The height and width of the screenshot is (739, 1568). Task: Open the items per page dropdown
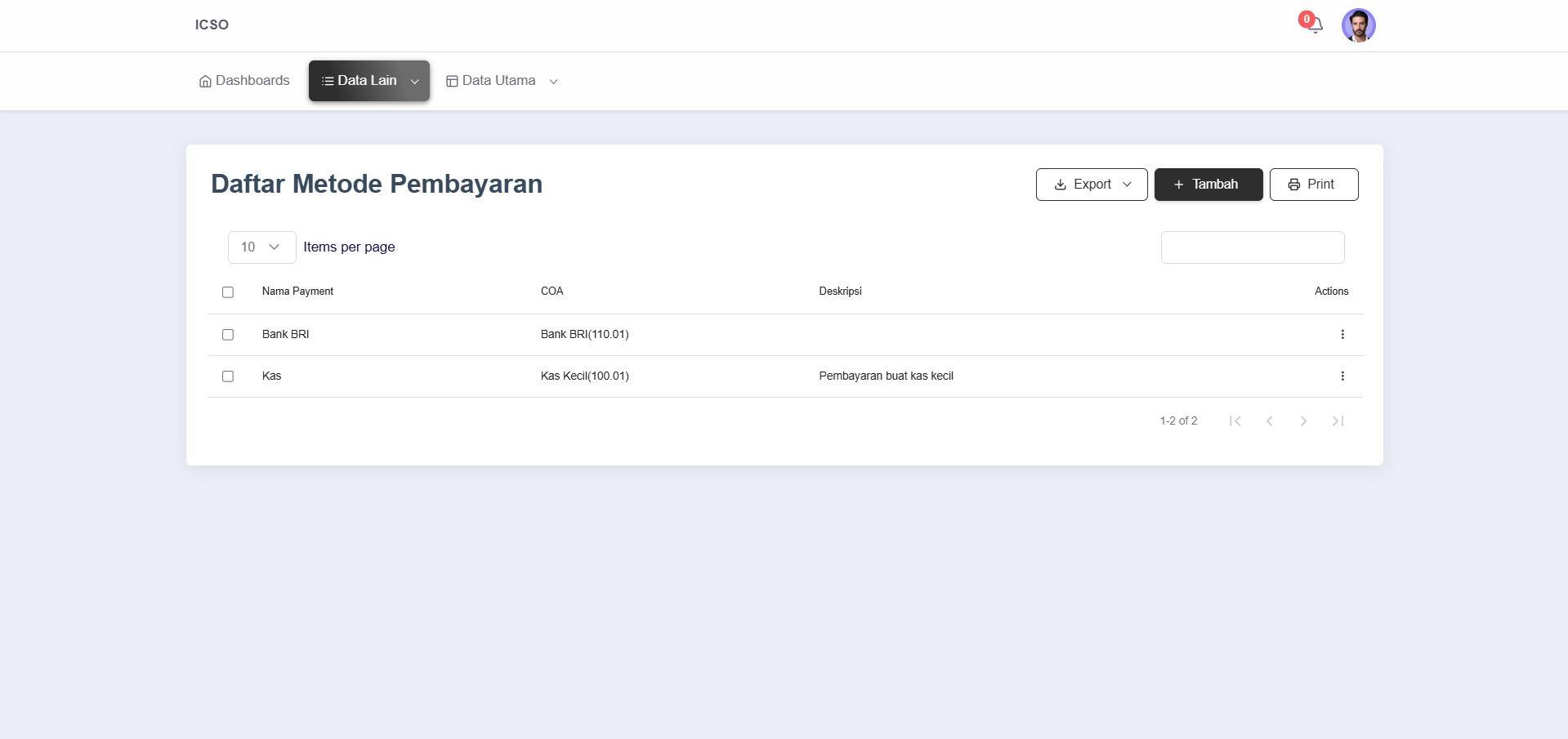click(261, 247)
